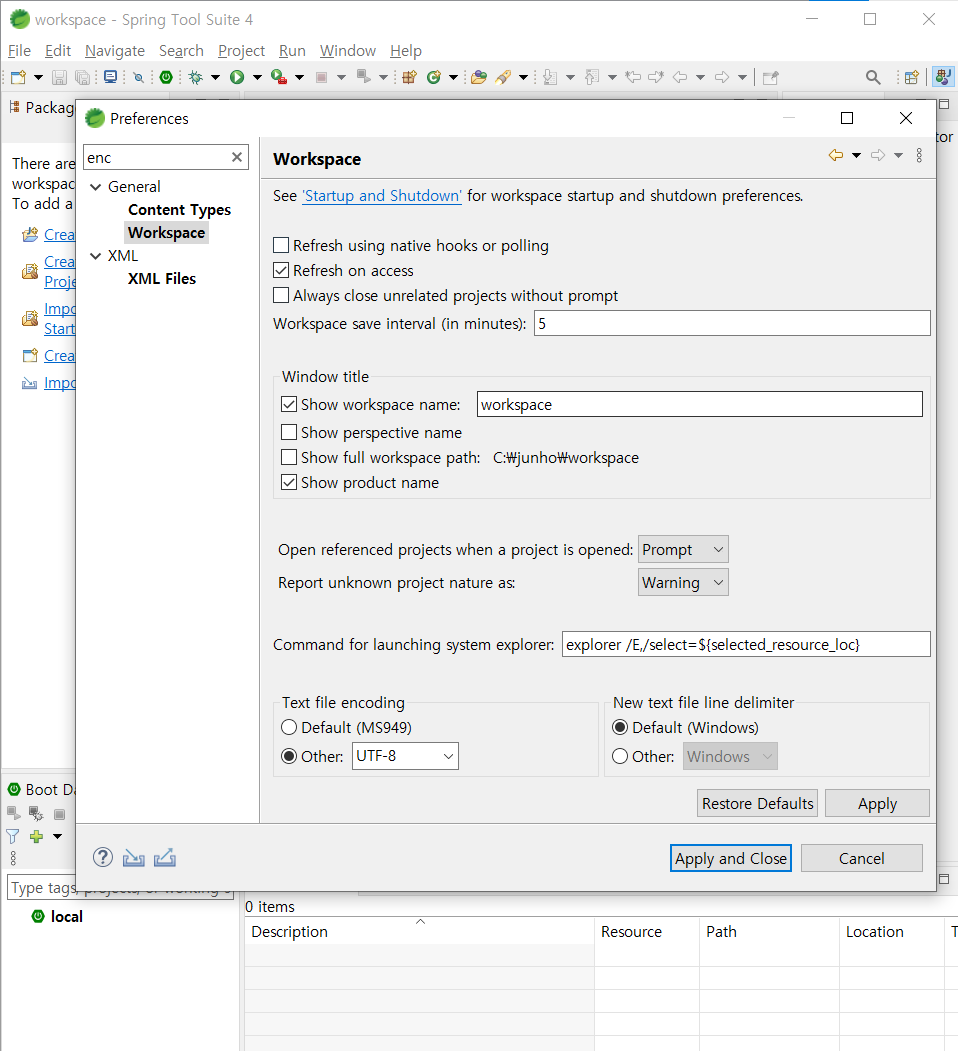958x1051 pixels.
Task: Toggle Show product name checkbox
Action: [x=289, y=482]
